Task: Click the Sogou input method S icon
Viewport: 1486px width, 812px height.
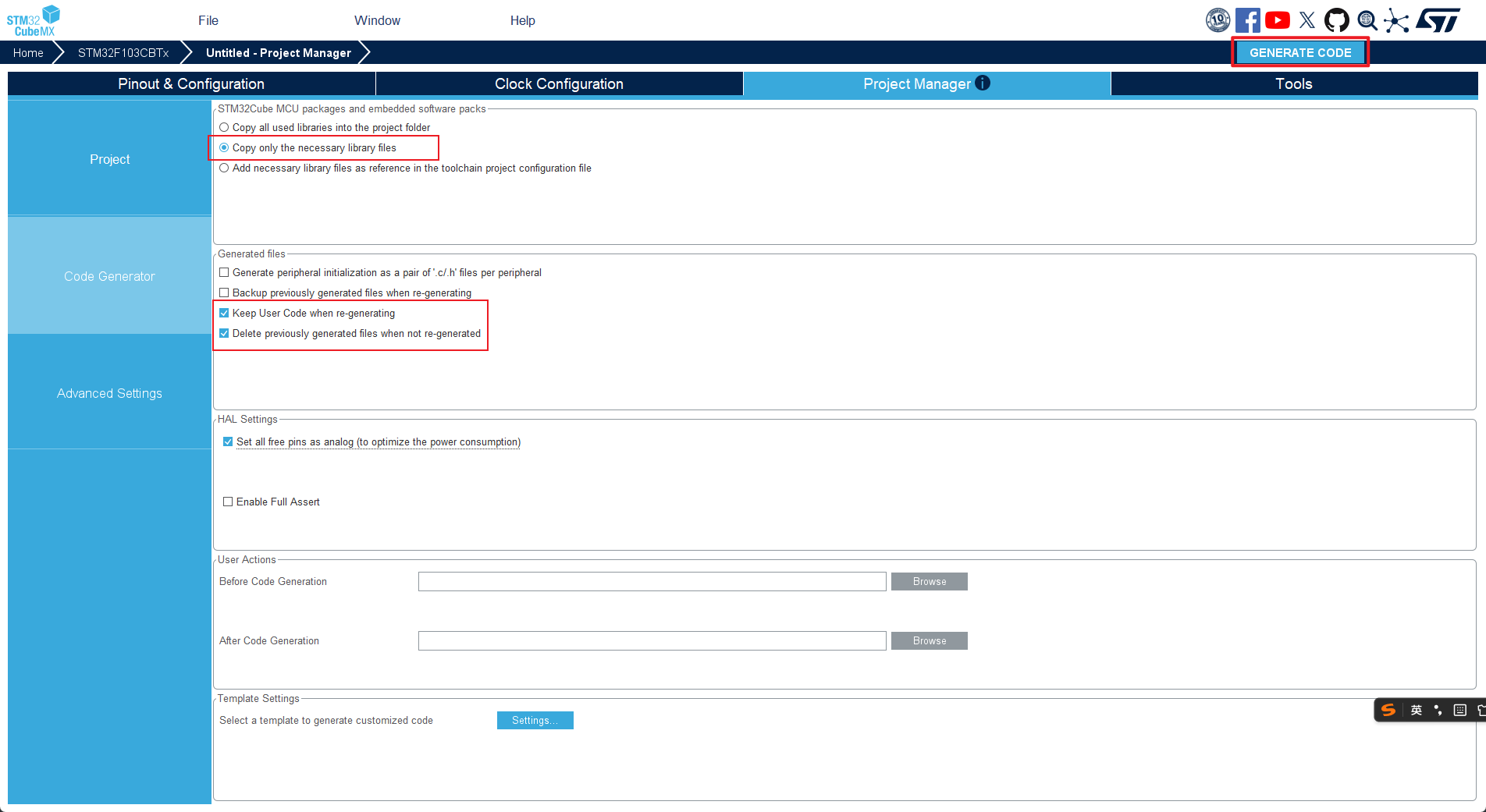Action: pos(1388,710)
